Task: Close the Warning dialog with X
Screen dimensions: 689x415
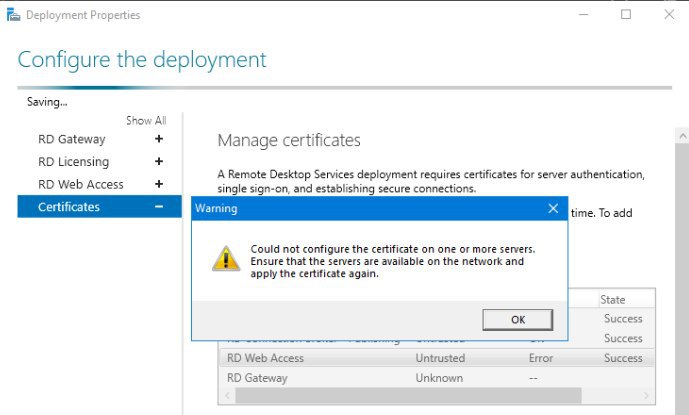Action: [x=553, y=208]
